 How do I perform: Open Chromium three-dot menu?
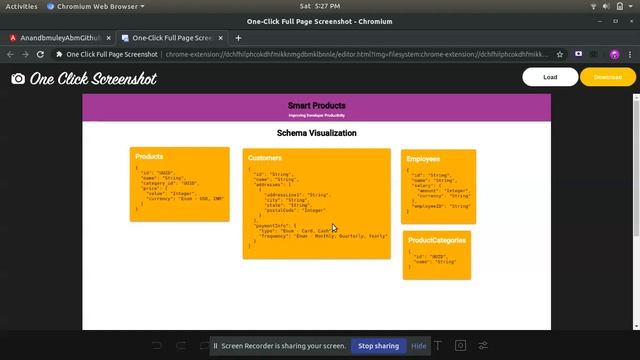pos(630,54)
